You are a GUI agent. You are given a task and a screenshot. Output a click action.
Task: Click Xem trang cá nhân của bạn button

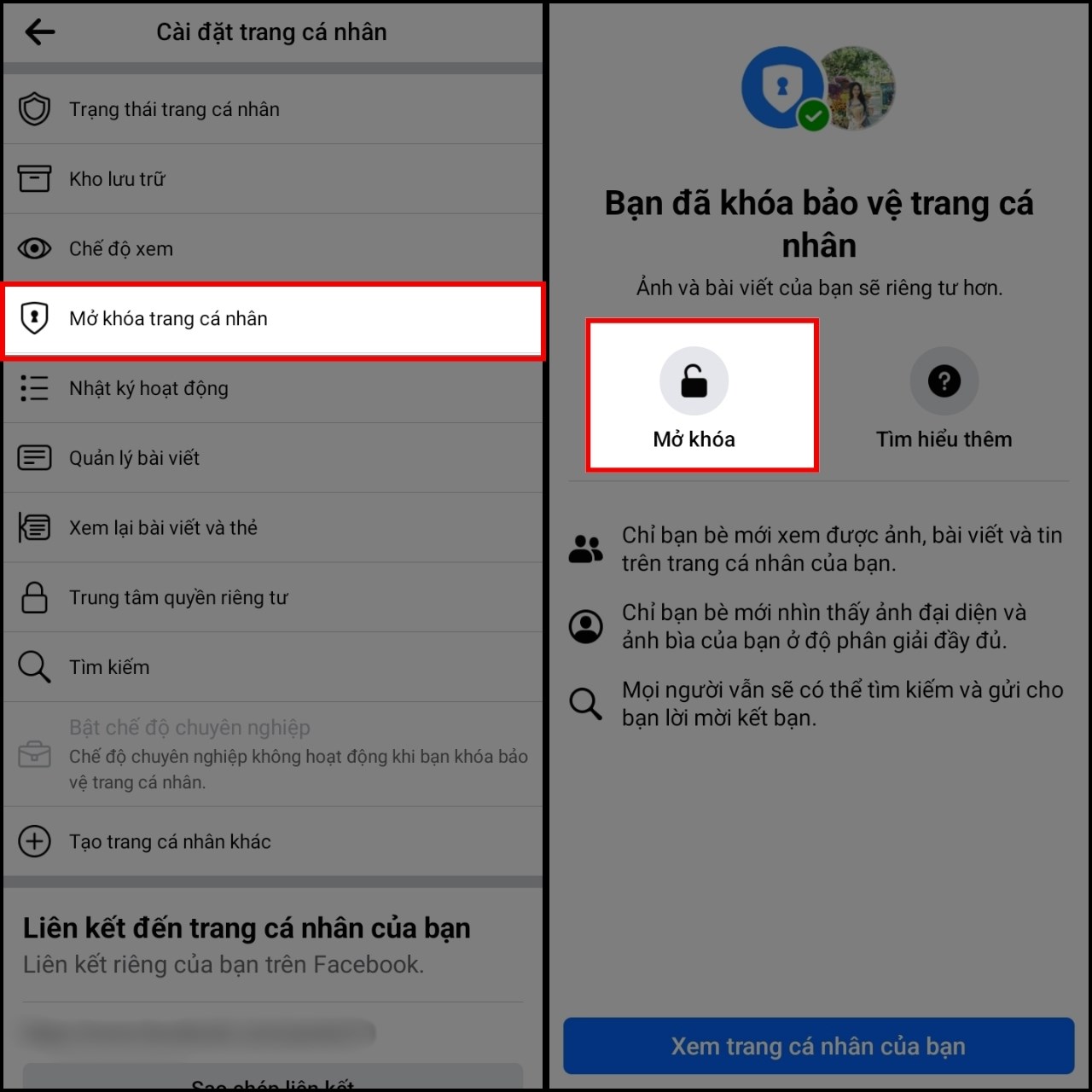pyautogui.click(x=818, y=1046)
